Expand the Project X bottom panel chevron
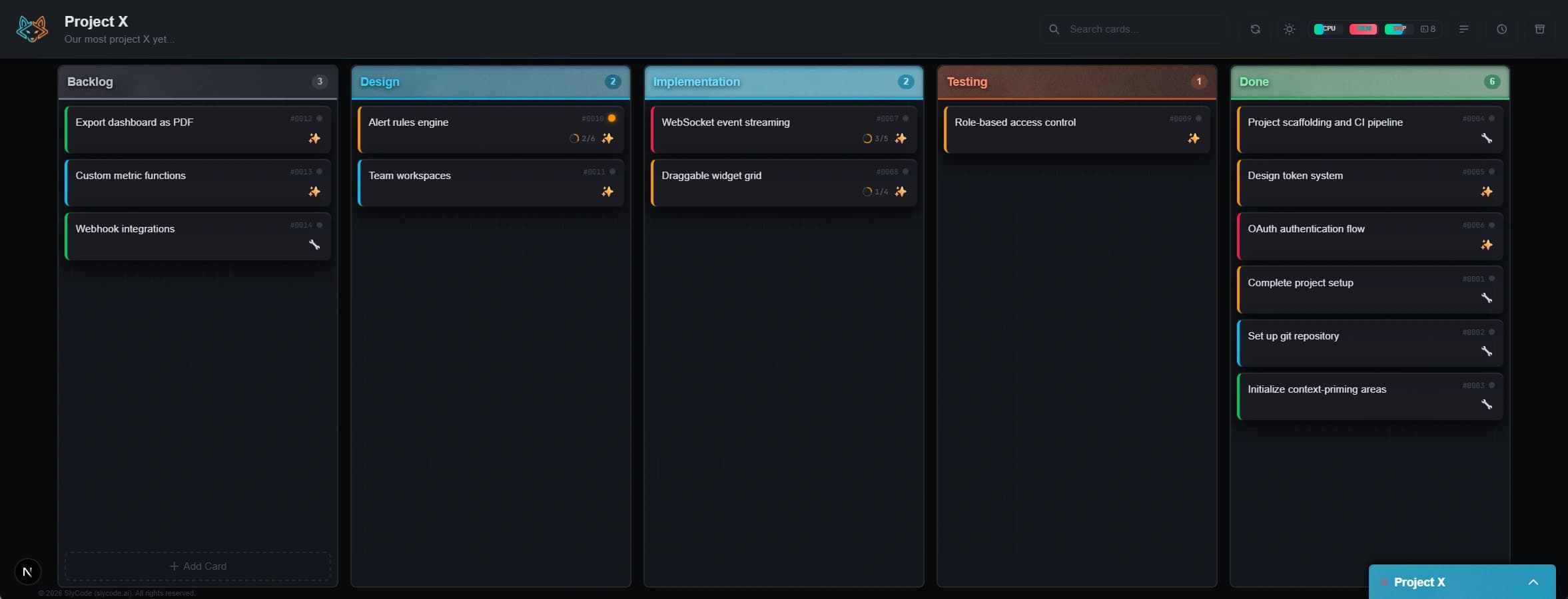 (1533, 582)
